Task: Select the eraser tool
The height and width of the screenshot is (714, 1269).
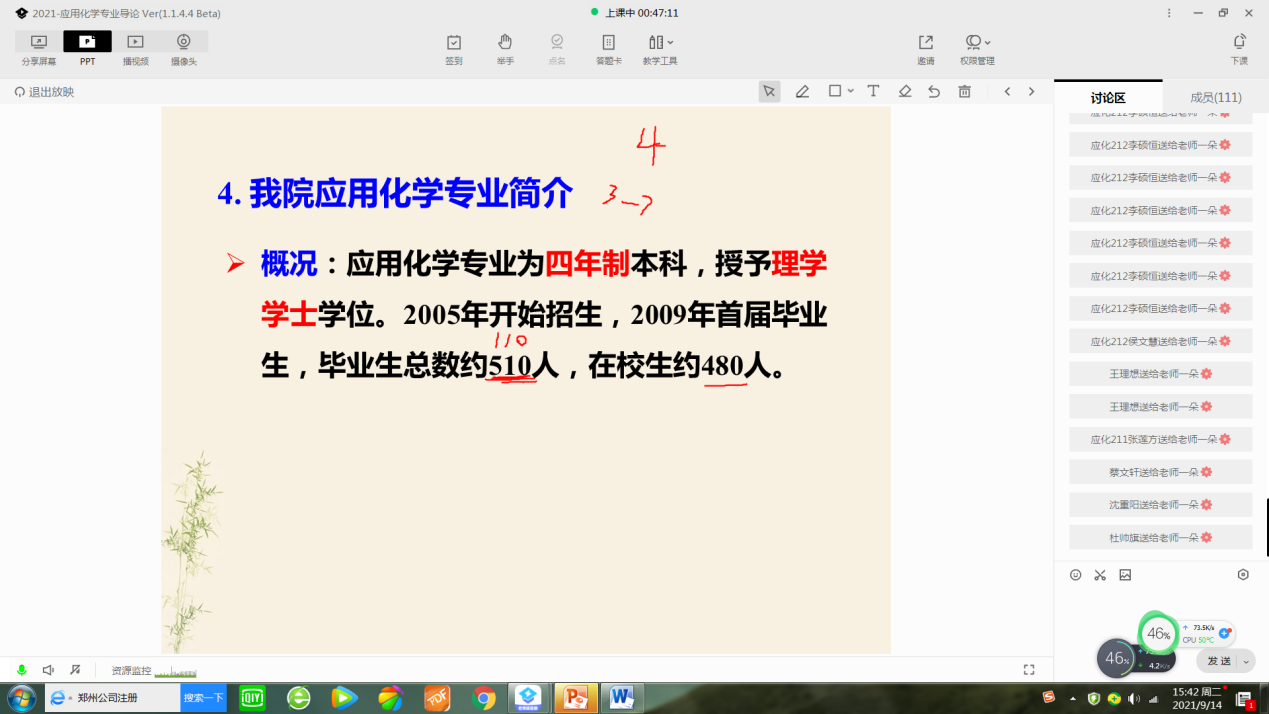Action: pyautogui.click(x=905, y=91)
